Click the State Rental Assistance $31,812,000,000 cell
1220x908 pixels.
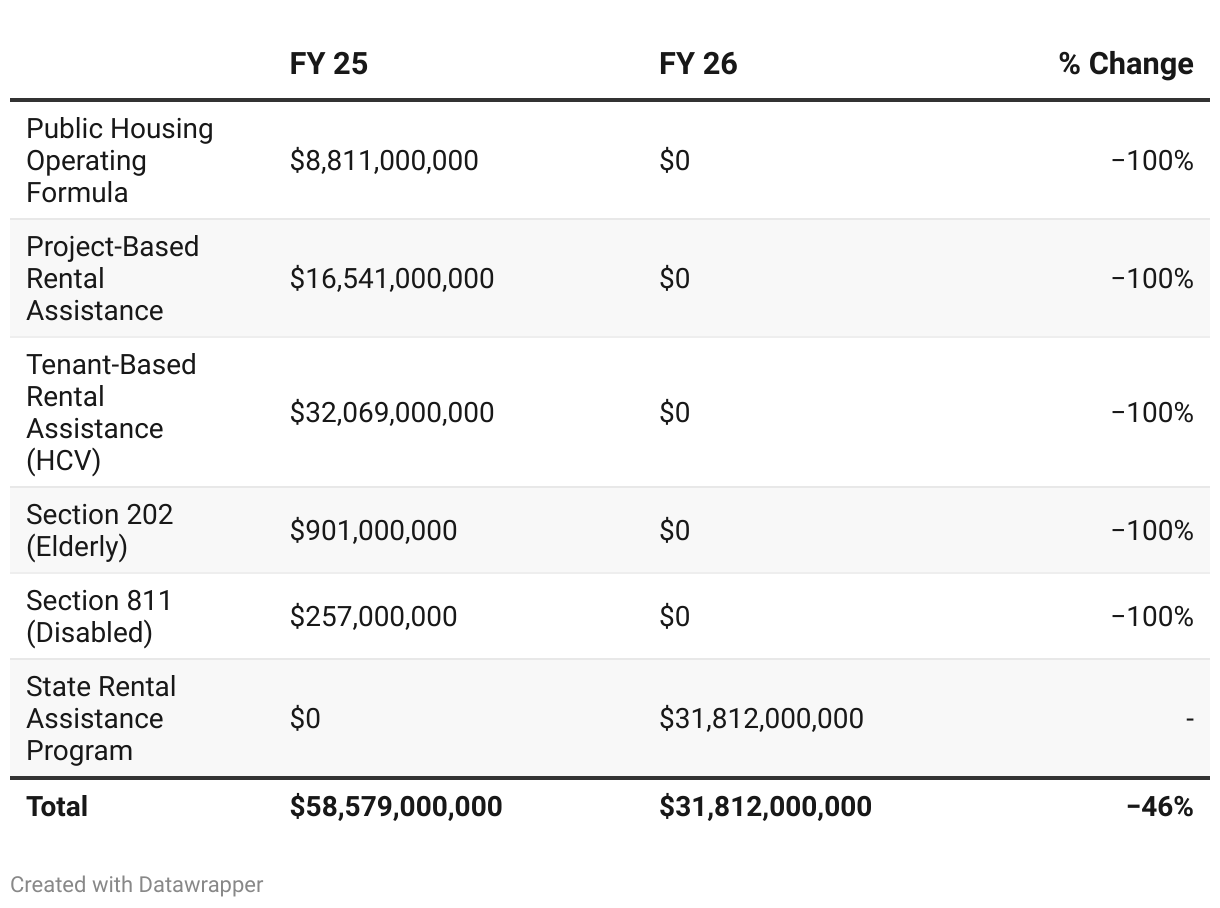pos(761,719)
